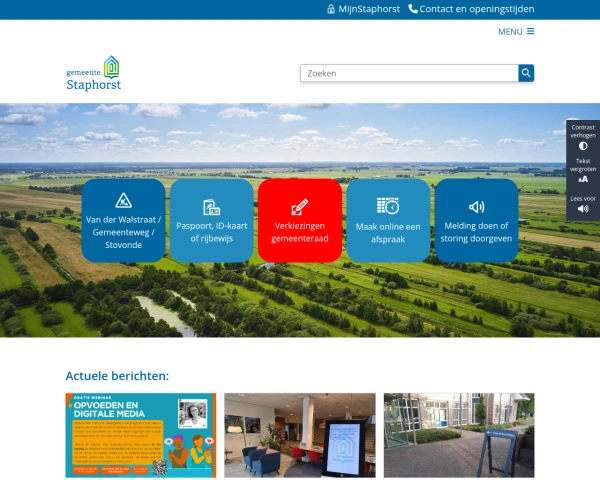The image size is (600, 480).
Task: Toggle Contrast verhogen
Action: pos(583,138)
